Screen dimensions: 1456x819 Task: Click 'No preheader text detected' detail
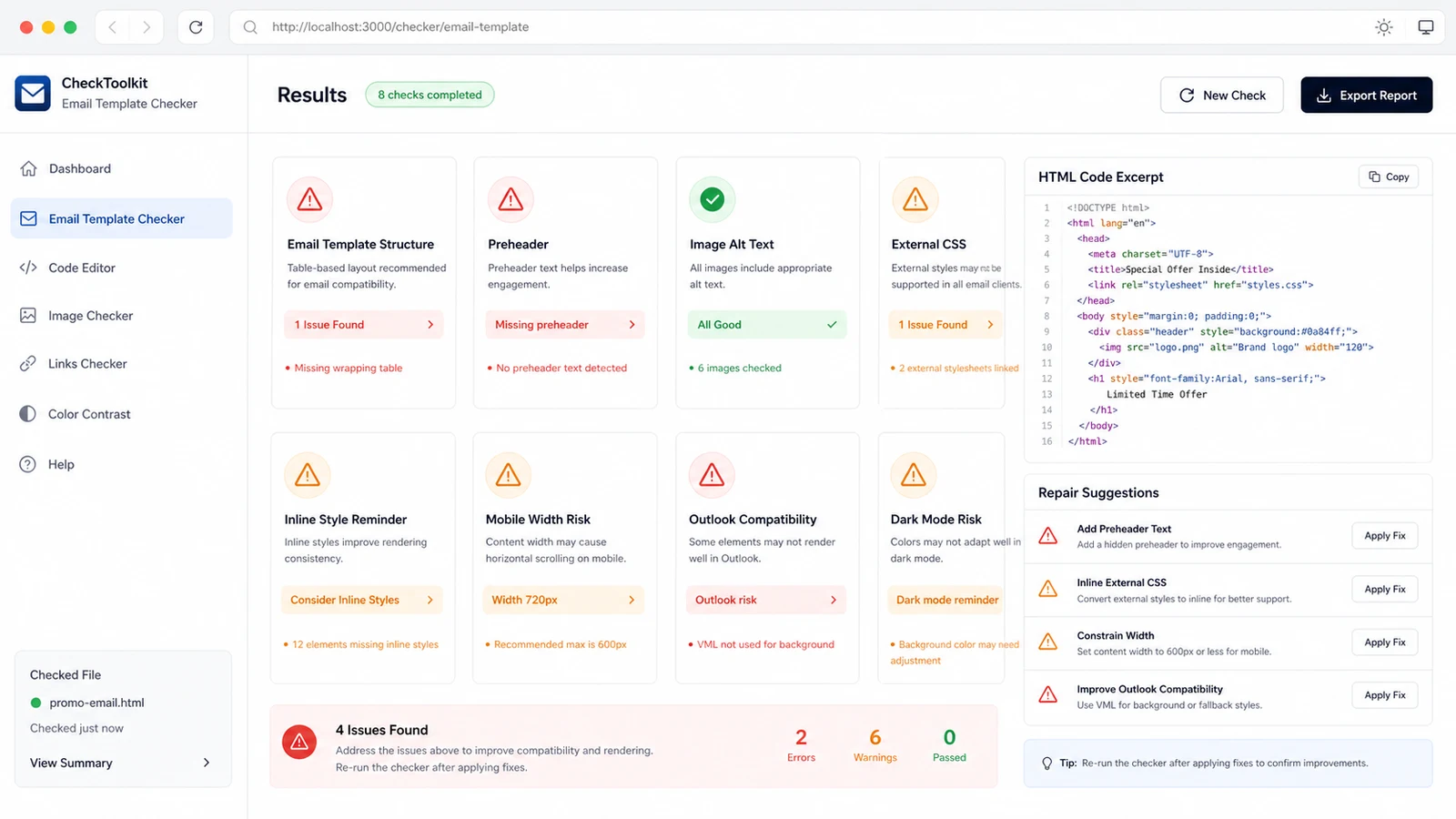tap(561, 369)
